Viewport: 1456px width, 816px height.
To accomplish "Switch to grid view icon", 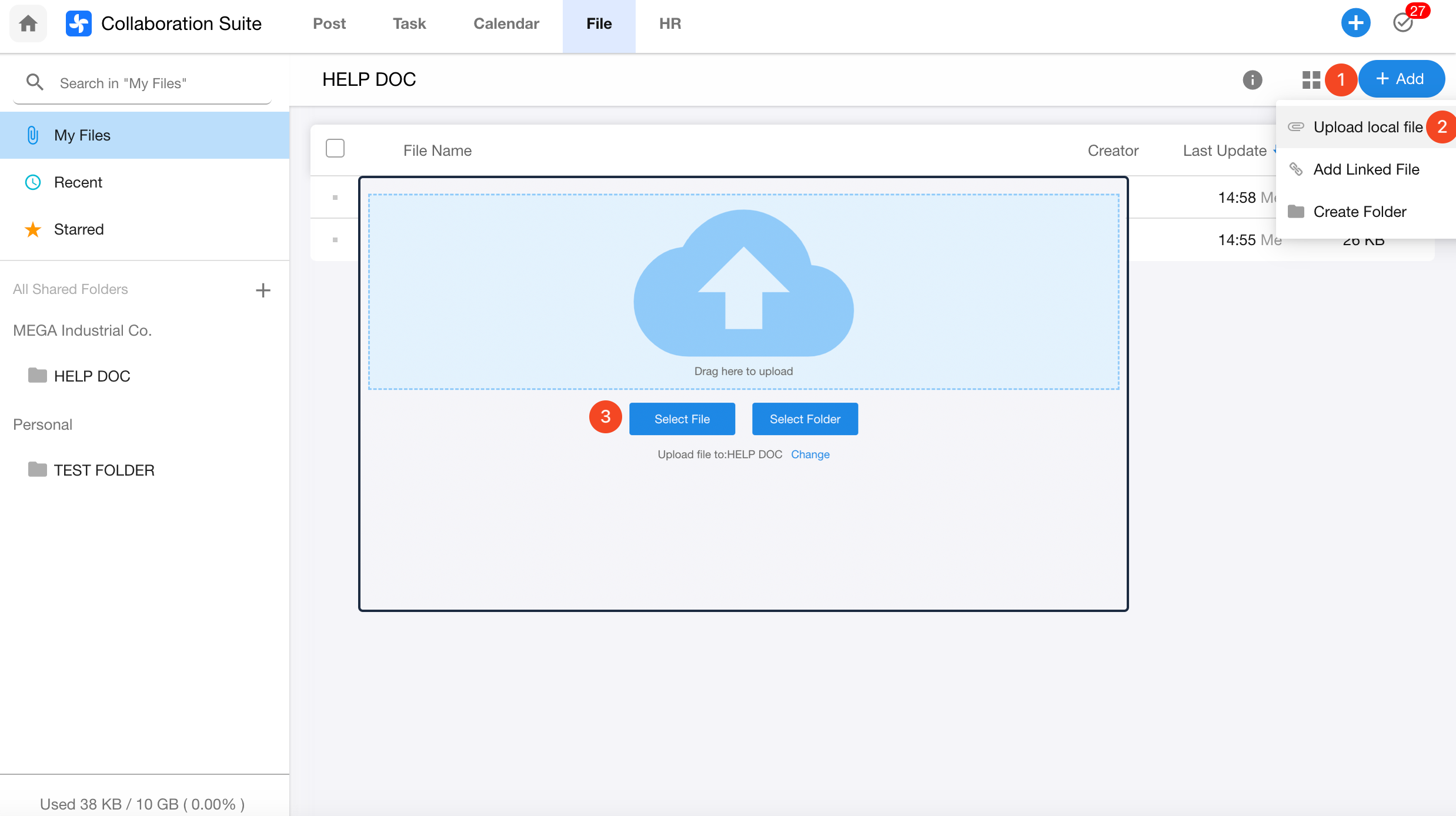I will (x=1311, y=79).
